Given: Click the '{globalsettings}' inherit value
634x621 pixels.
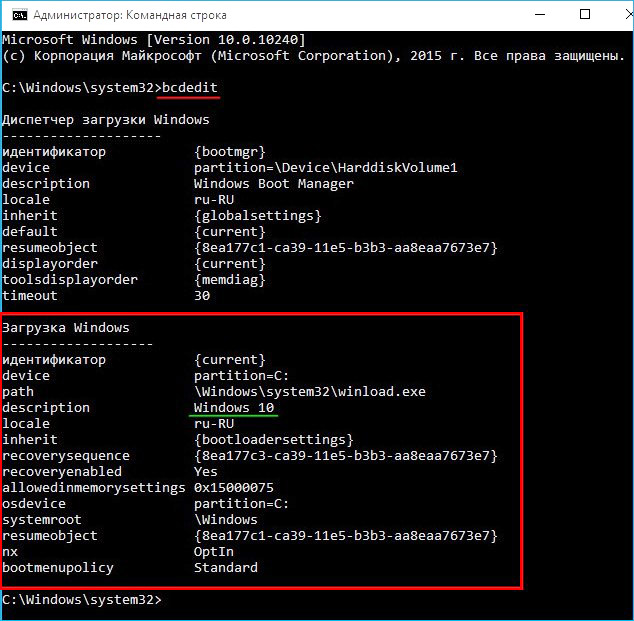Looking at the screenshot, I should 258,215.
